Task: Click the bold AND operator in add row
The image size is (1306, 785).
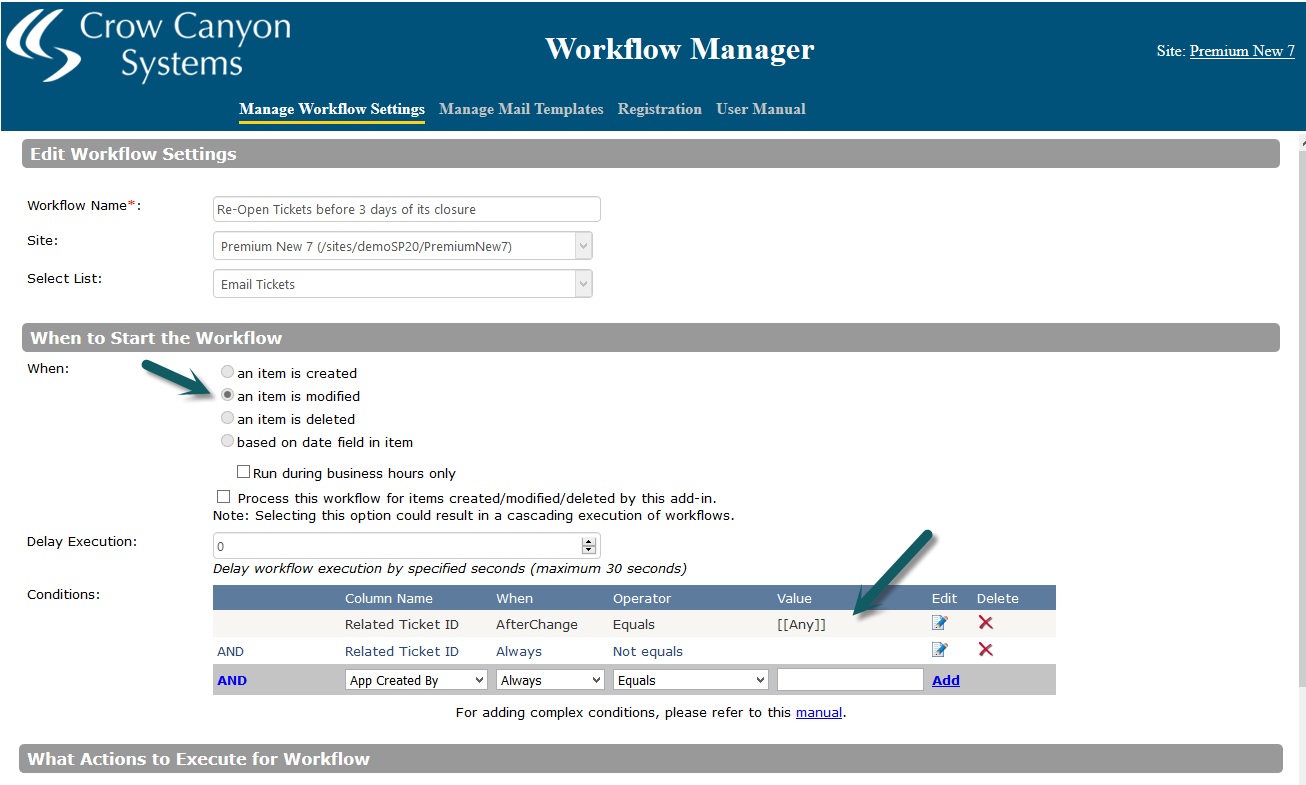Action: (232, 680)
